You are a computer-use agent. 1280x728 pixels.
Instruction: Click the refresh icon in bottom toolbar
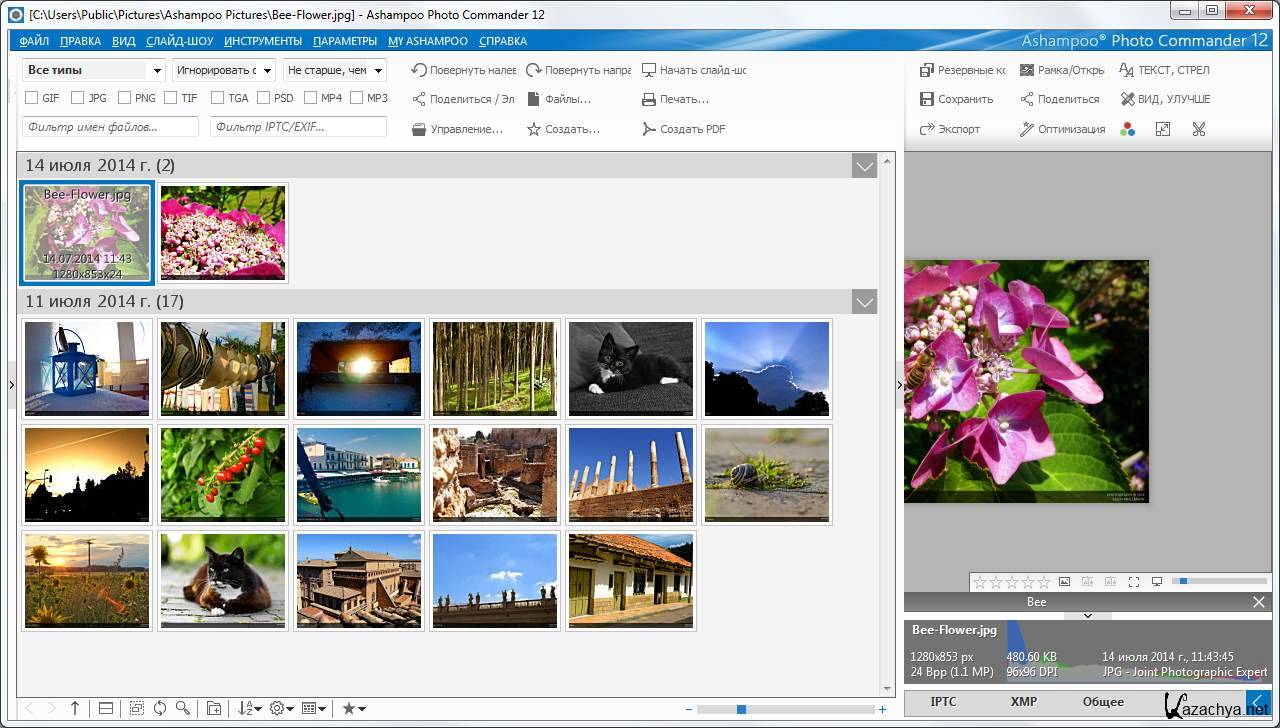click(x=160, y=708)
